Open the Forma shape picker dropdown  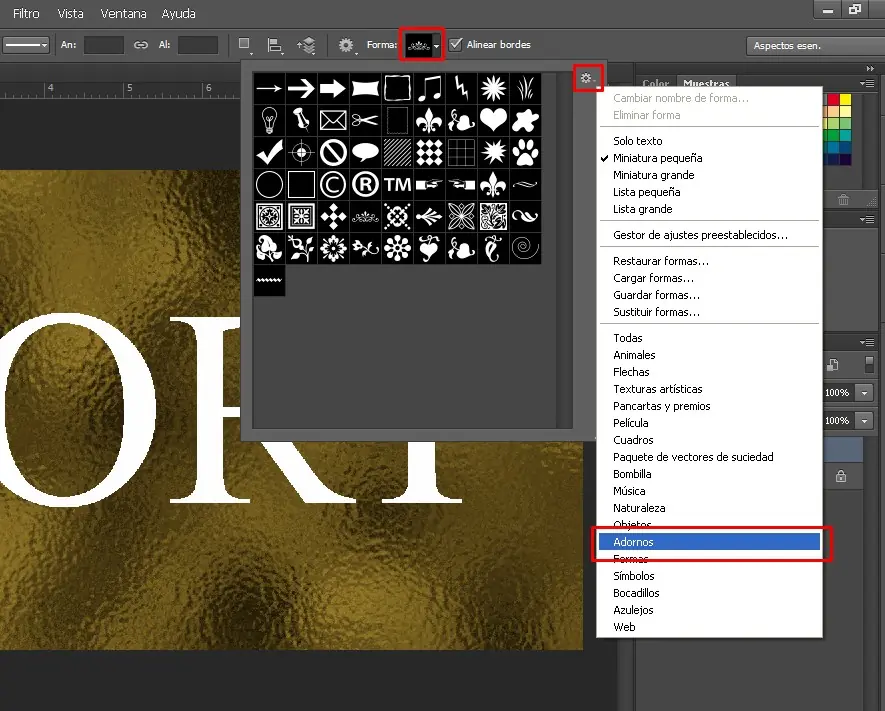coord(422,45)
